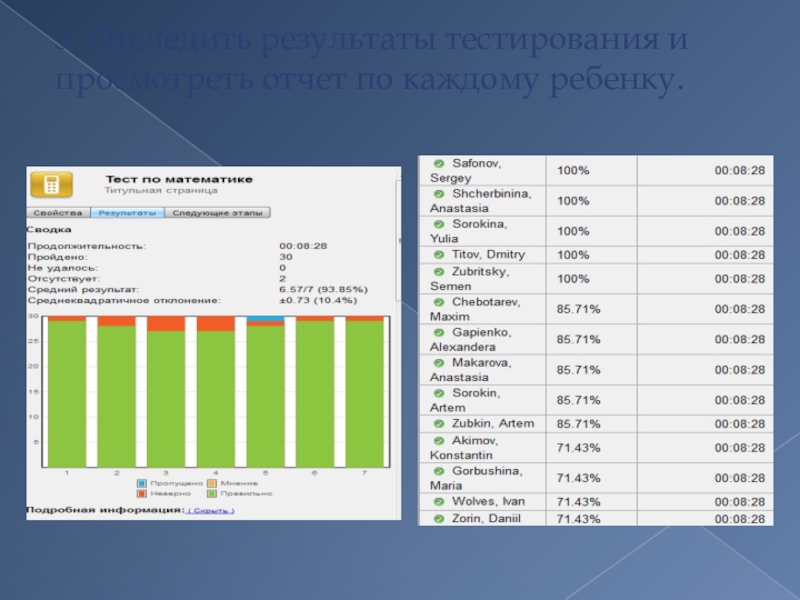
Task: Click the orange Мнение legend swatch
Action: 212,483
